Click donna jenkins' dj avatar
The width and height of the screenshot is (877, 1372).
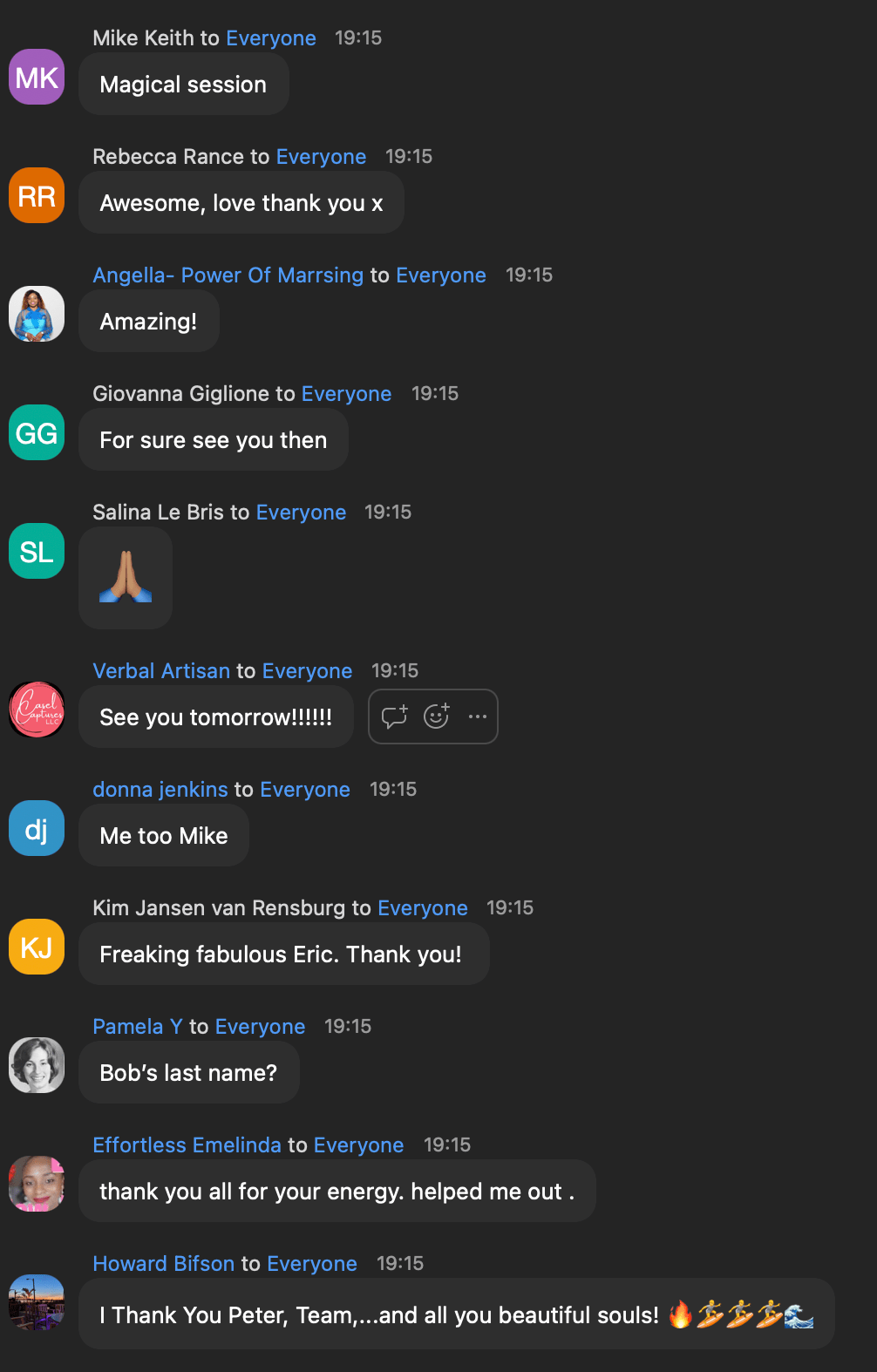click(x=37, y=828)
